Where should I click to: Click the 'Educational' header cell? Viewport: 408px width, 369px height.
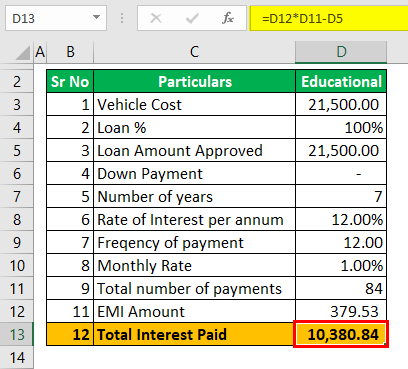pos(341,81)
